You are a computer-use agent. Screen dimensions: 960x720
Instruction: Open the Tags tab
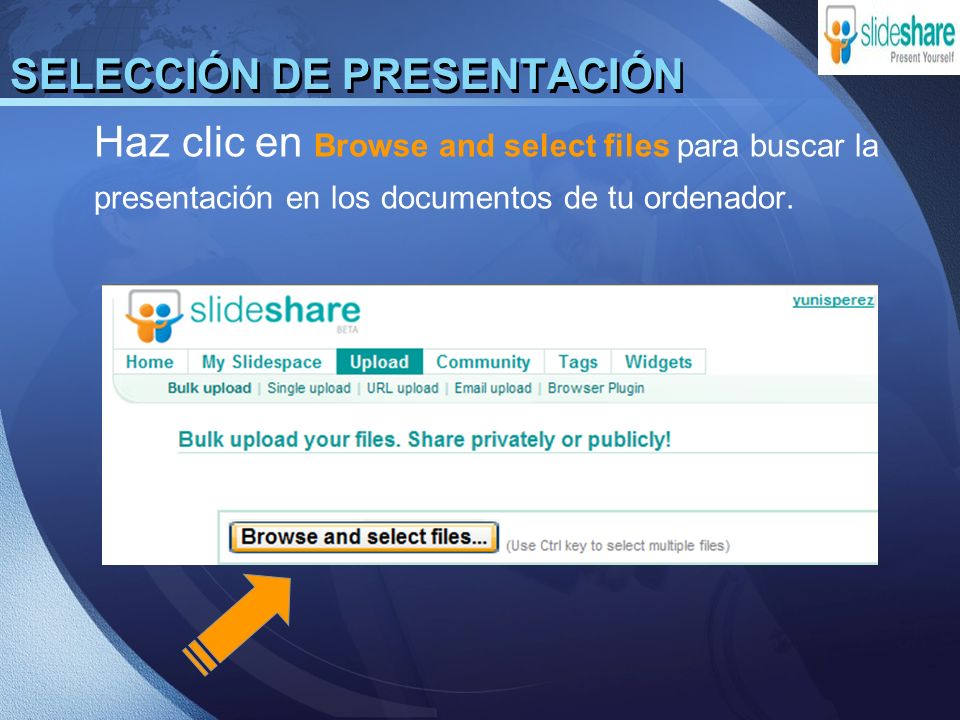[578, 362]
